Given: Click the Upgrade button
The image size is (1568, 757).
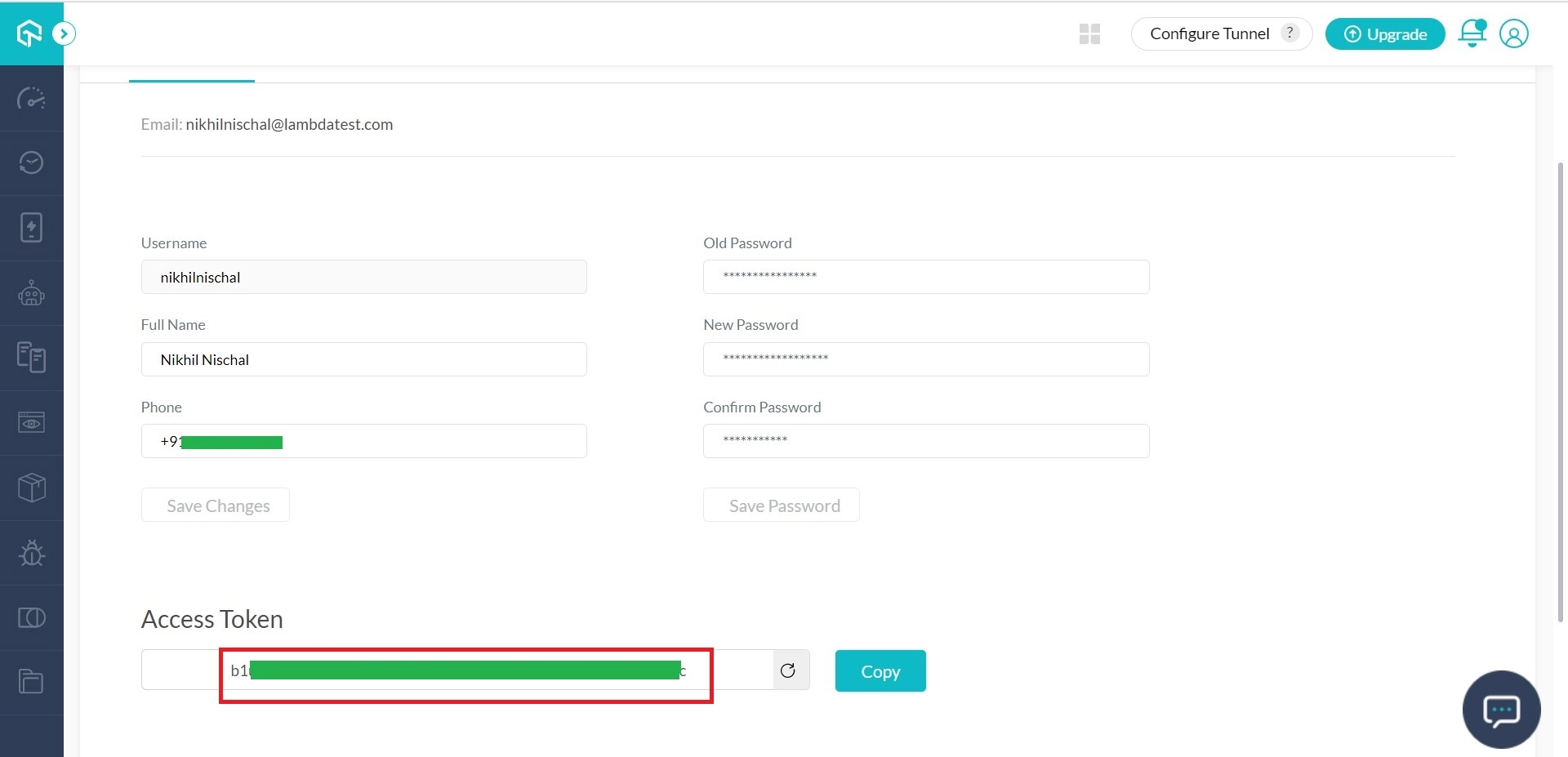Looking at the screenshot, I should (x=1384, y=33).
